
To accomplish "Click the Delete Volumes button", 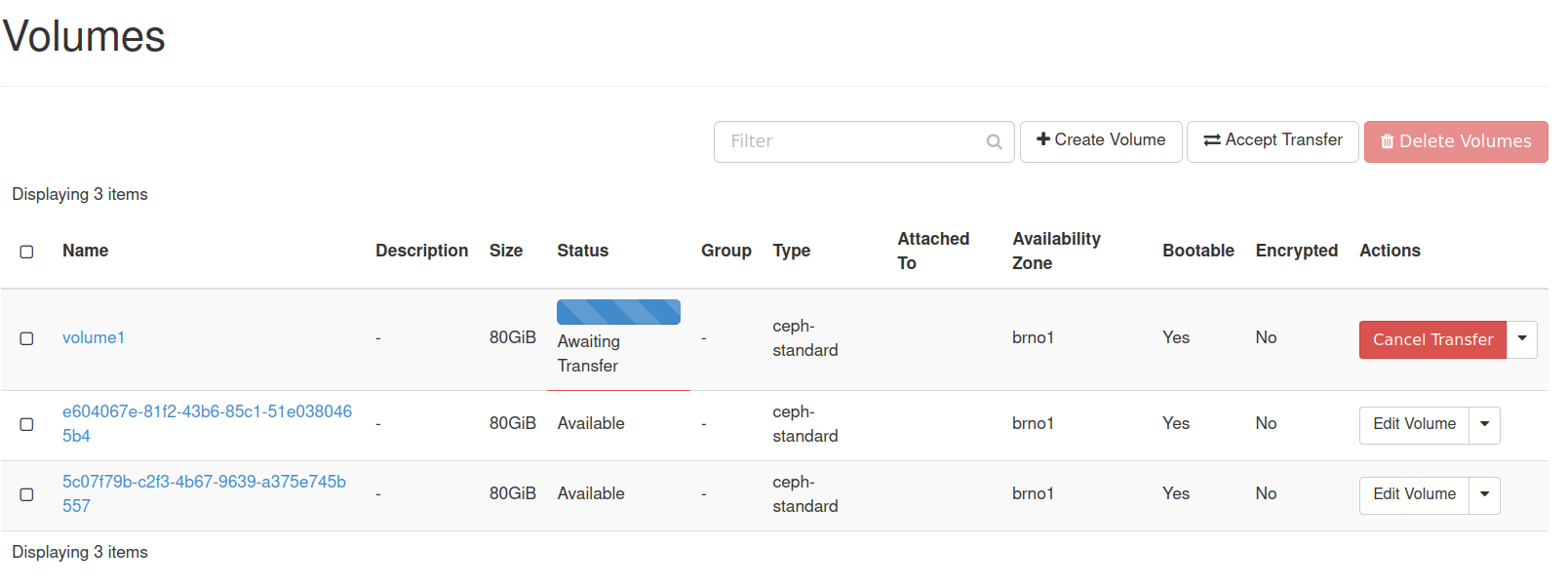I will [1455, 142].
